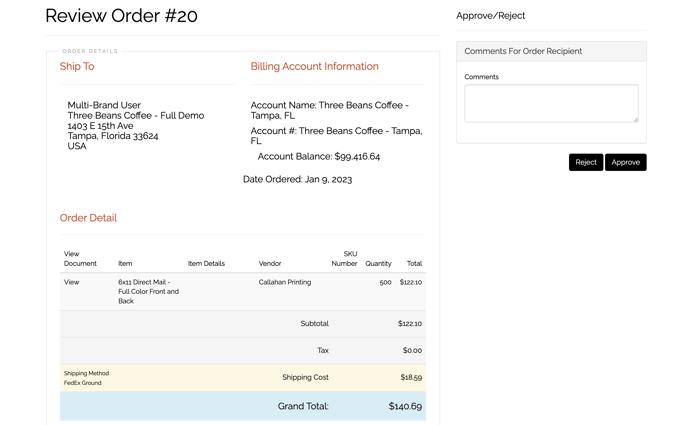Click the Grand Total amount $140.69
Image resolution: width=688 pixels, height=425 pixels.
tap(405, 406)
